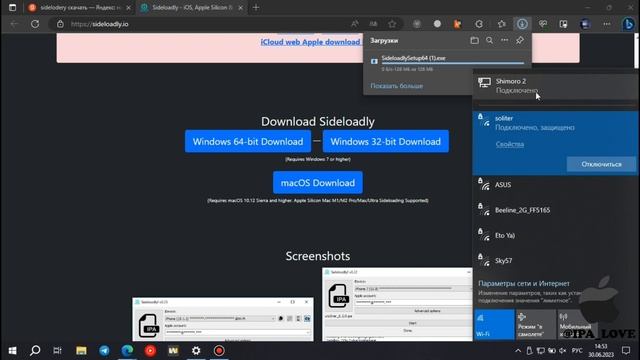Open a new browser tab

tap(256, 8)
